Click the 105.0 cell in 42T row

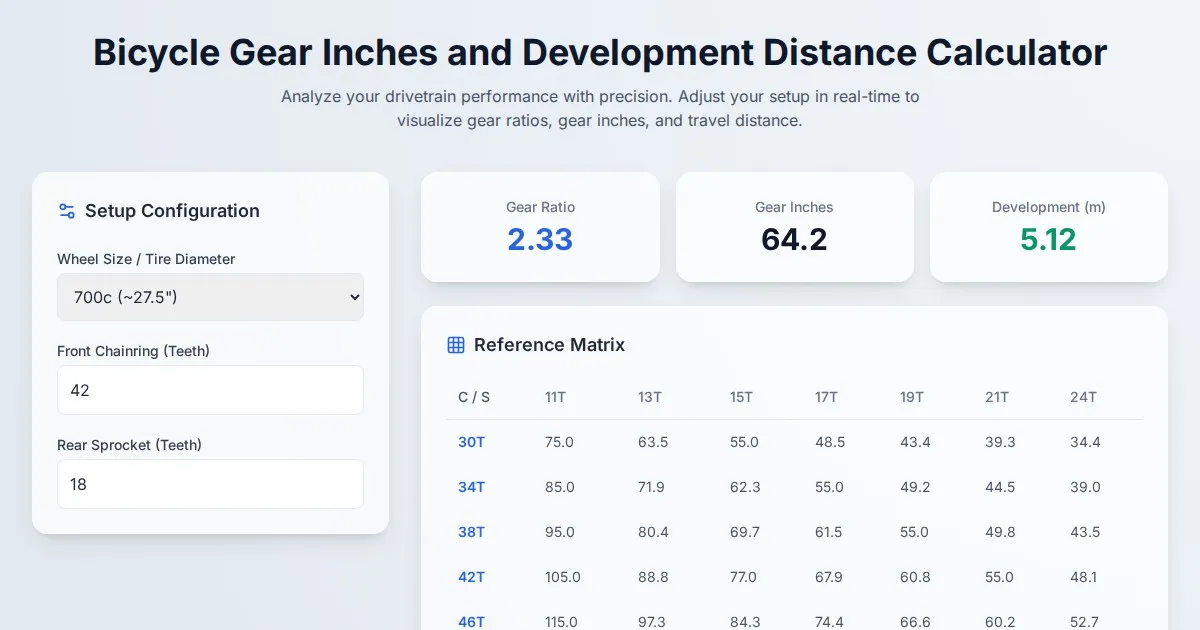562,577
